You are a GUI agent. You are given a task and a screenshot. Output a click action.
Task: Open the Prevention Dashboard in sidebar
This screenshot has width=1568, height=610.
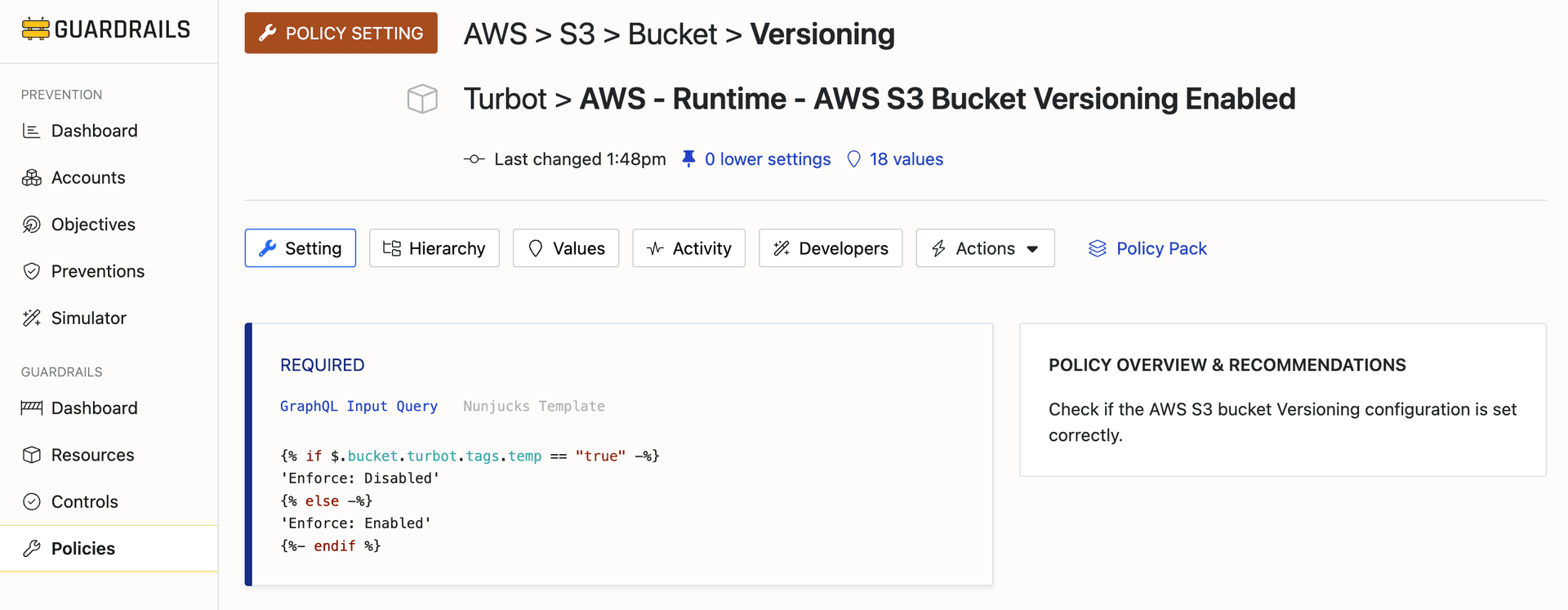(94, 131)
